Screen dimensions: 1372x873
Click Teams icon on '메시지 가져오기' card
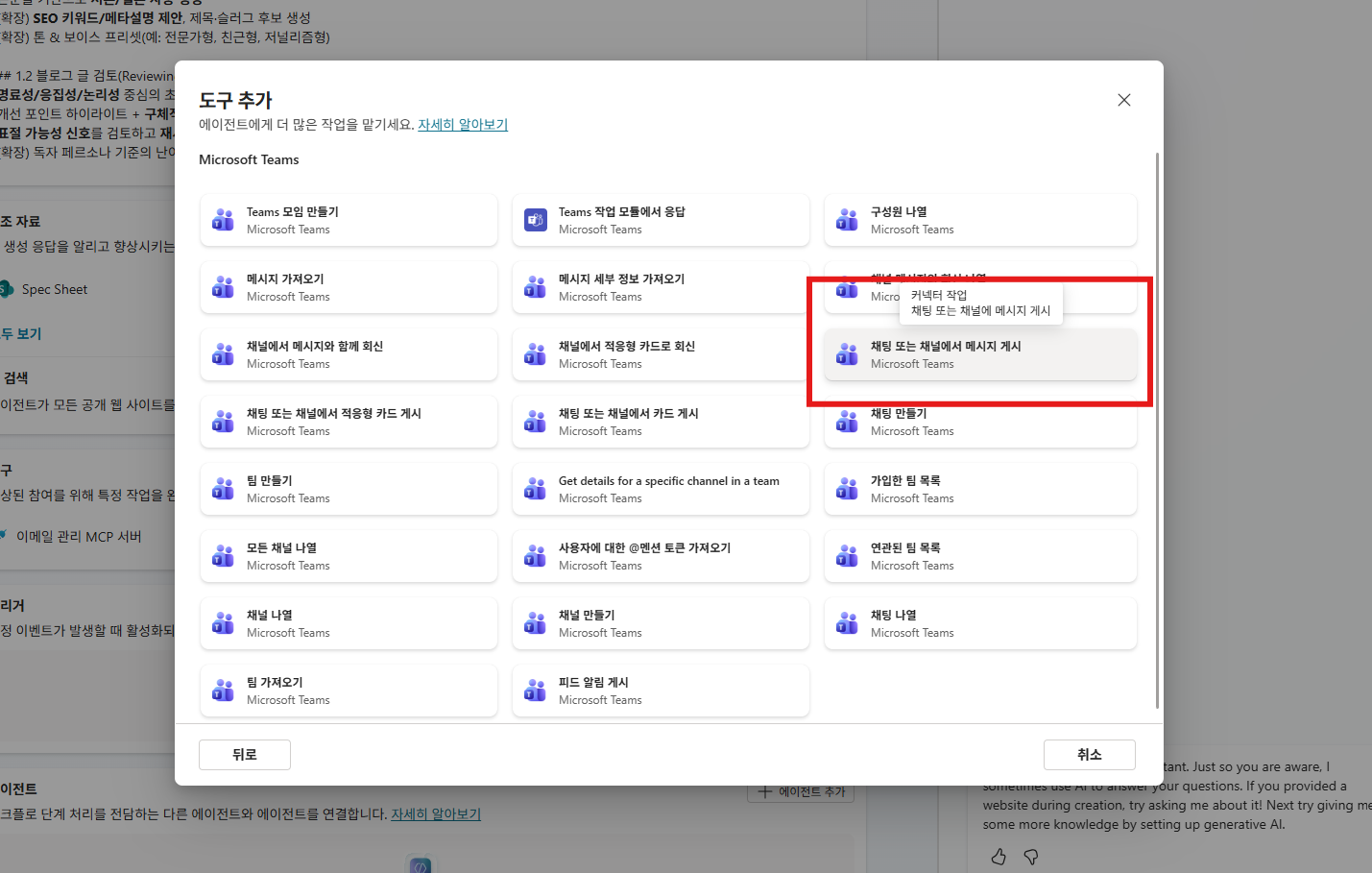point(223,287)
